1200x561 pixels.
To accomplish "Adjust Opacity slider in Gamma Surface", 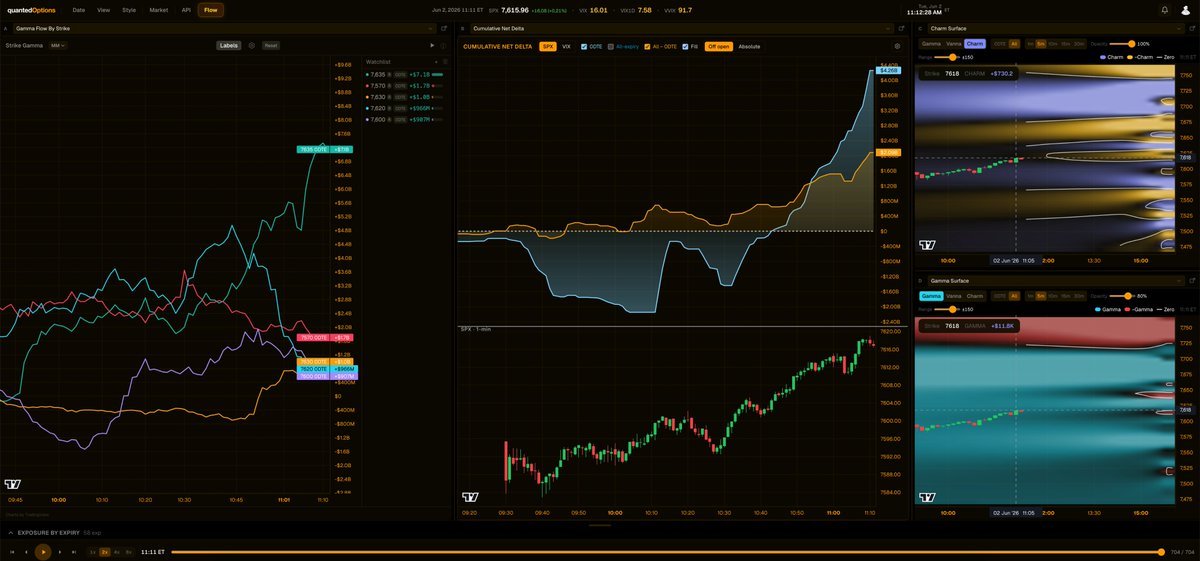I will 1122,296.
